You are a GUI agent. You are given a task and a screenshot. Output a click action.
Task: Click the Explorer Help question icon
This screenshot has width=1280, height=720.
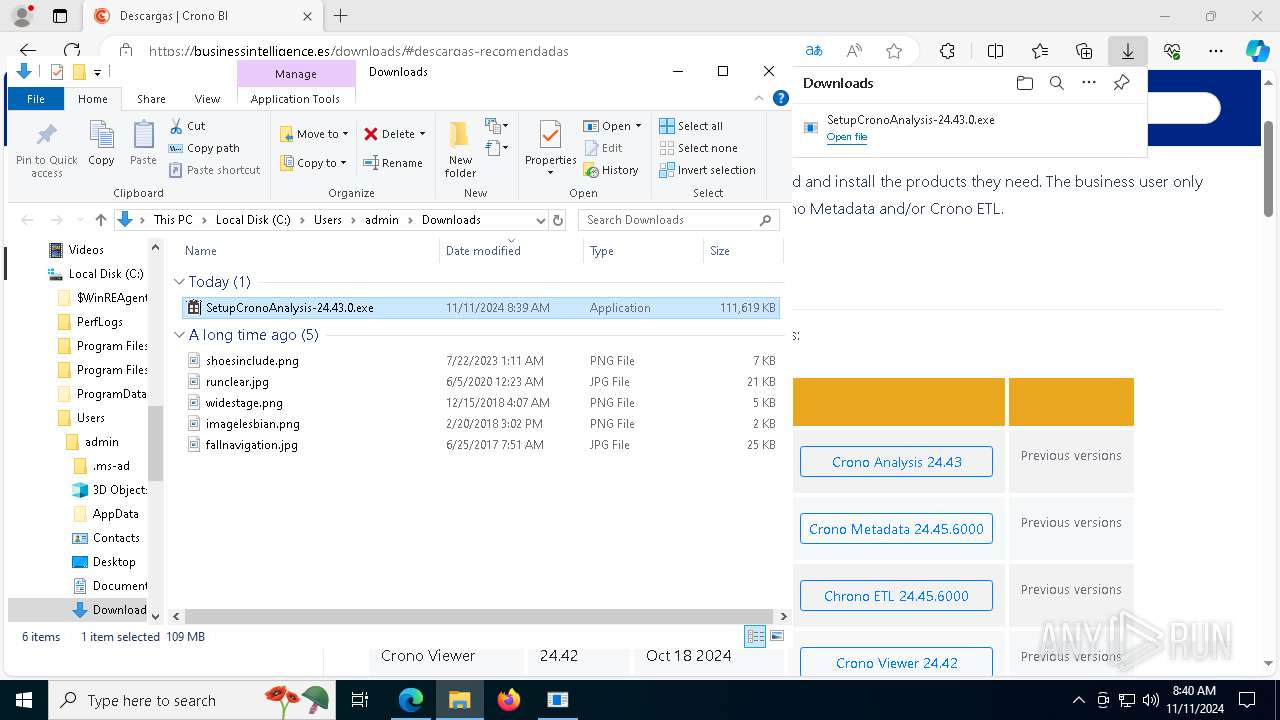[782, 99]
